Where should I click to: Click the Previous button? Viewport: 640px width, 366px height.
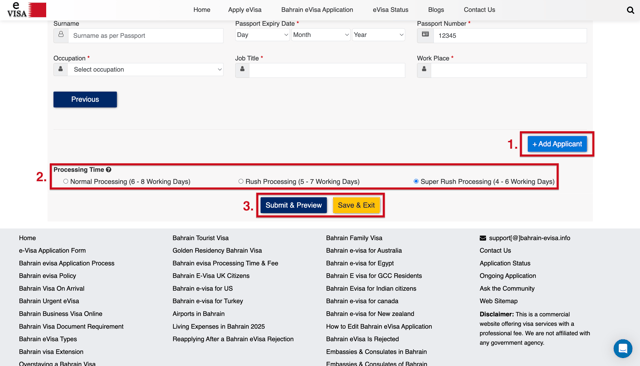85,99
